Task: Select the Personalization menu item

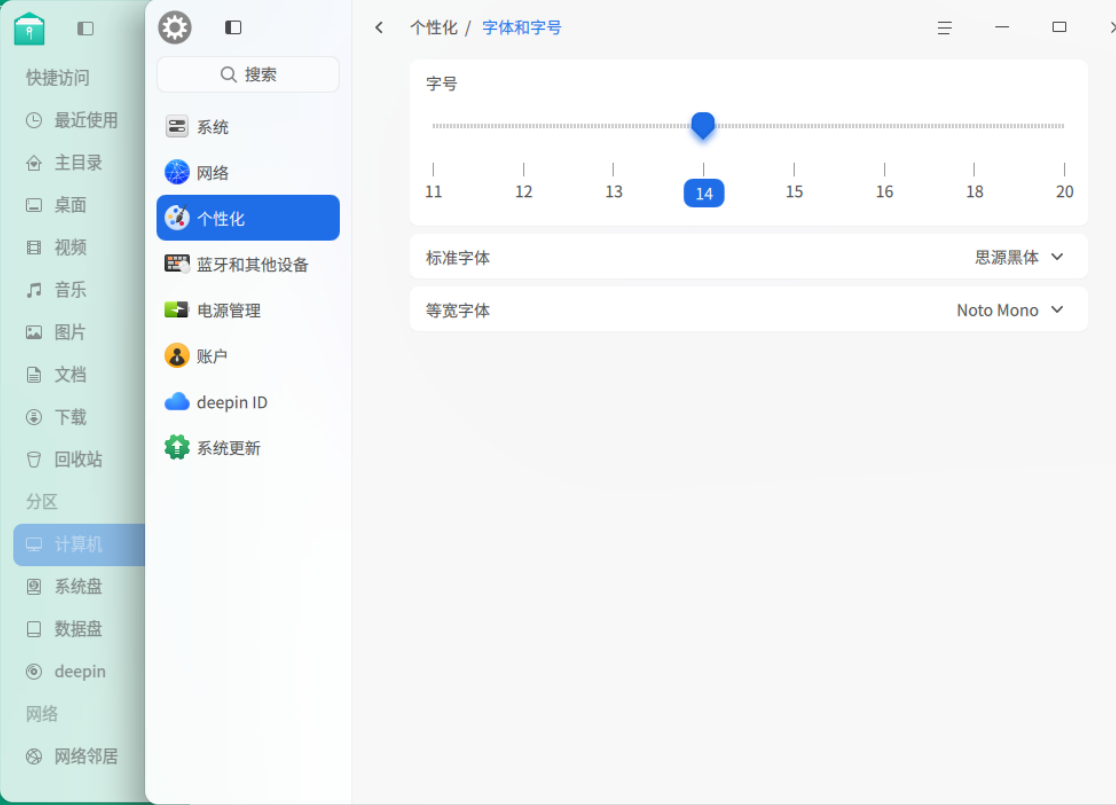Action: [248, 218]
